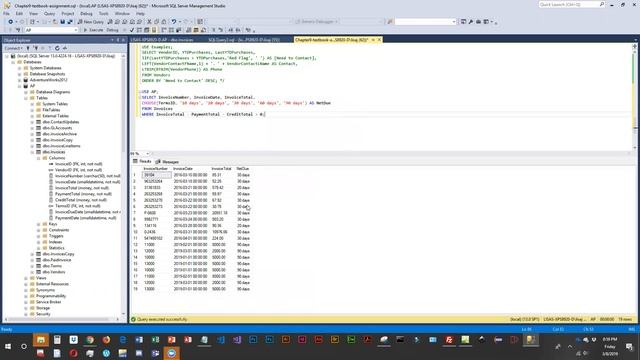
Task: Expand the System Databases node
Action: pos(20,68)
